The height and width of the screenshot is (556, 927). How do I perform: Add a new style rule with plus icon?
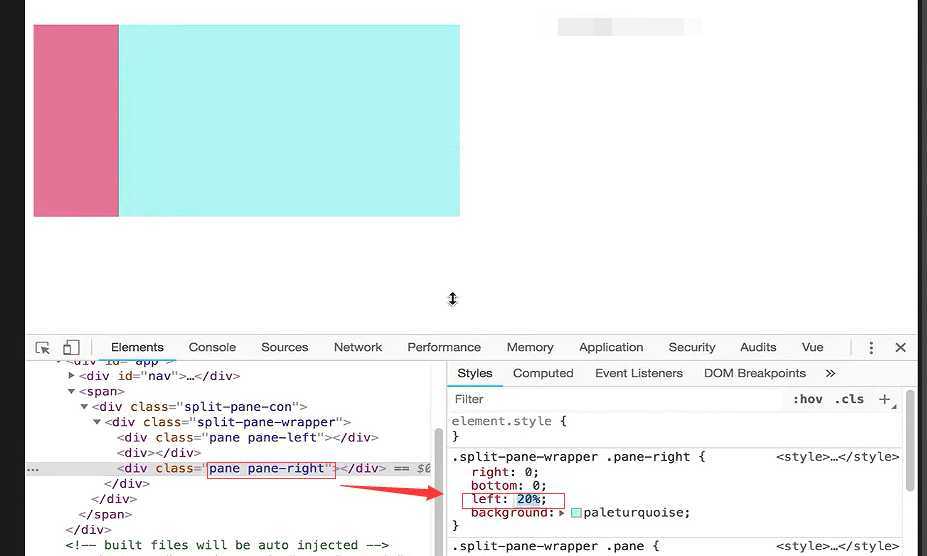(884, 399)
